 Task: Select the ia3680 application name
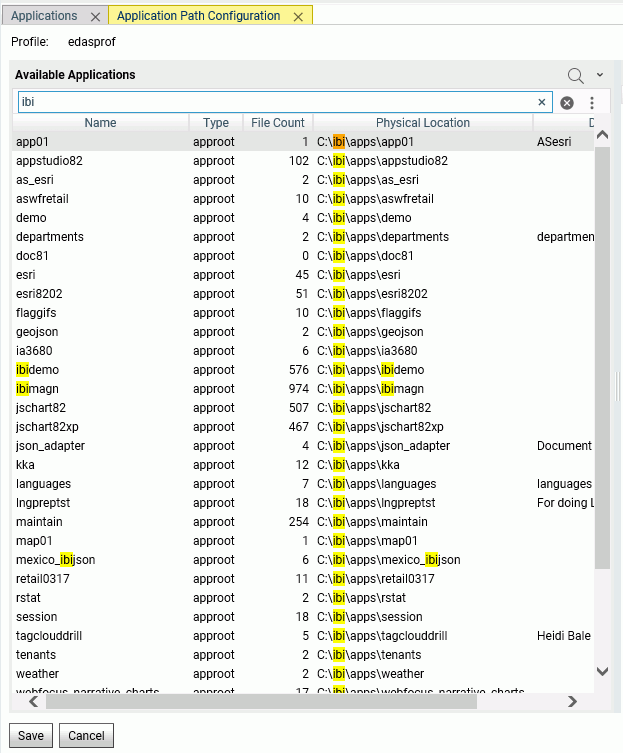pyautogui.click(x=34, y=351)
